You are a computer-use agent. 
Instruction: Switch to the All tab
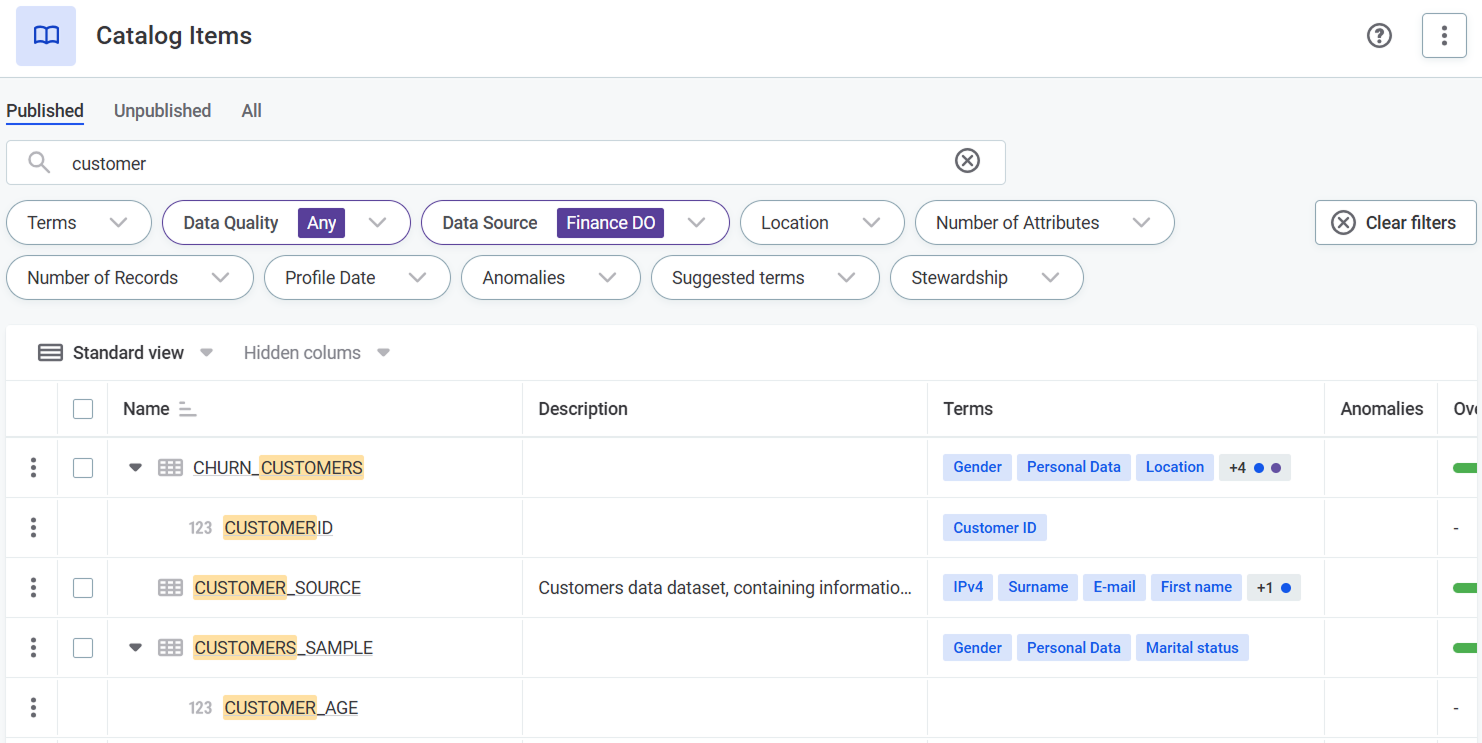coord(251,111)
